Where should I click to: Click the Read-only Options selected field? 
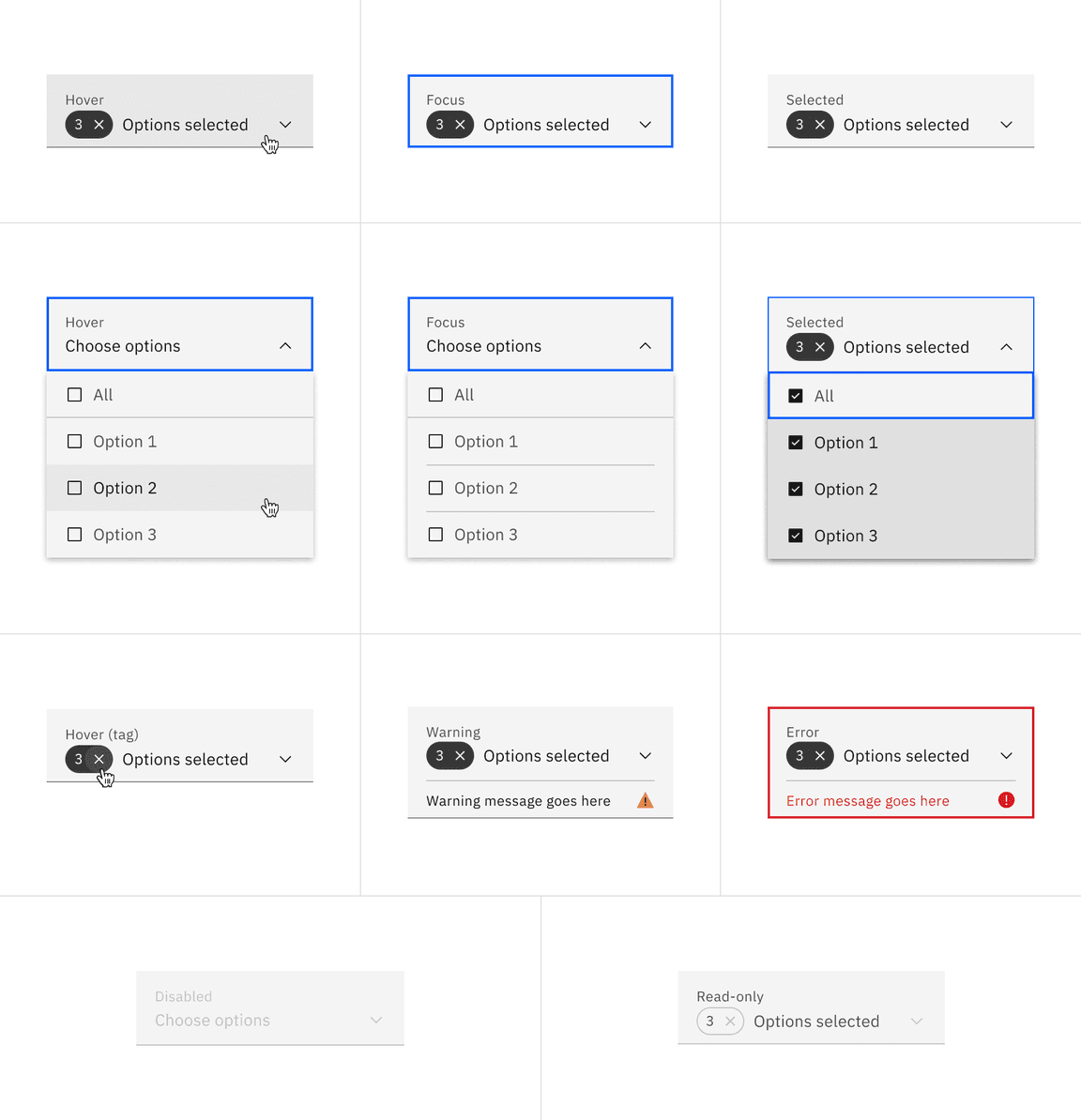pos(816,1022)
